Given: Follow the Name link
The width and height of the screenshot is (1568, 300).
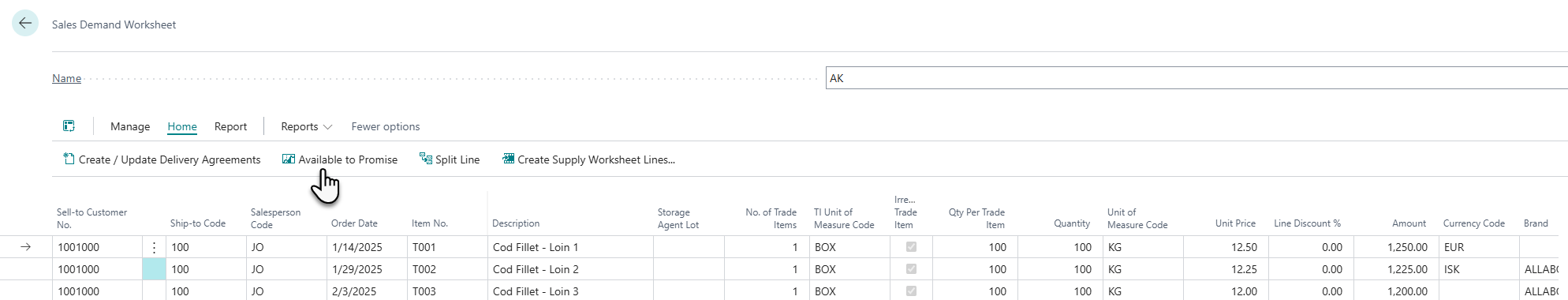Looking at the screenshot, I should tap(67, 78).
